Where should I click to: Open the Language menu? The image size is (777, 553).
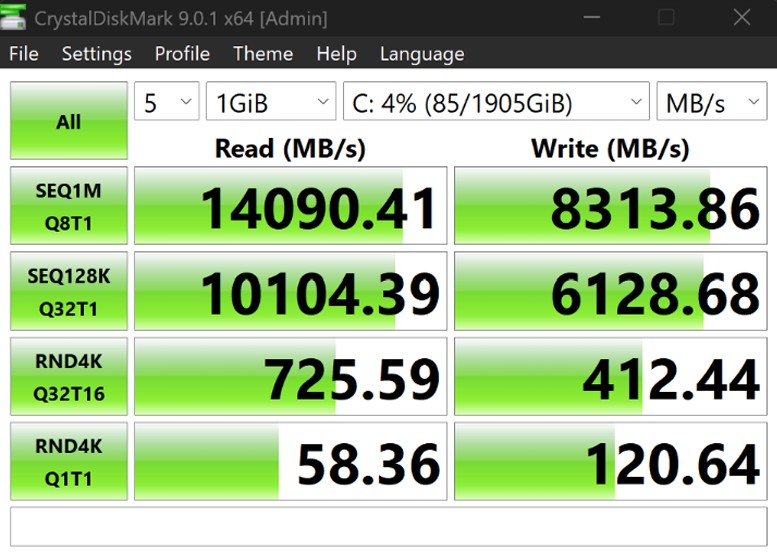pos(422,54)
